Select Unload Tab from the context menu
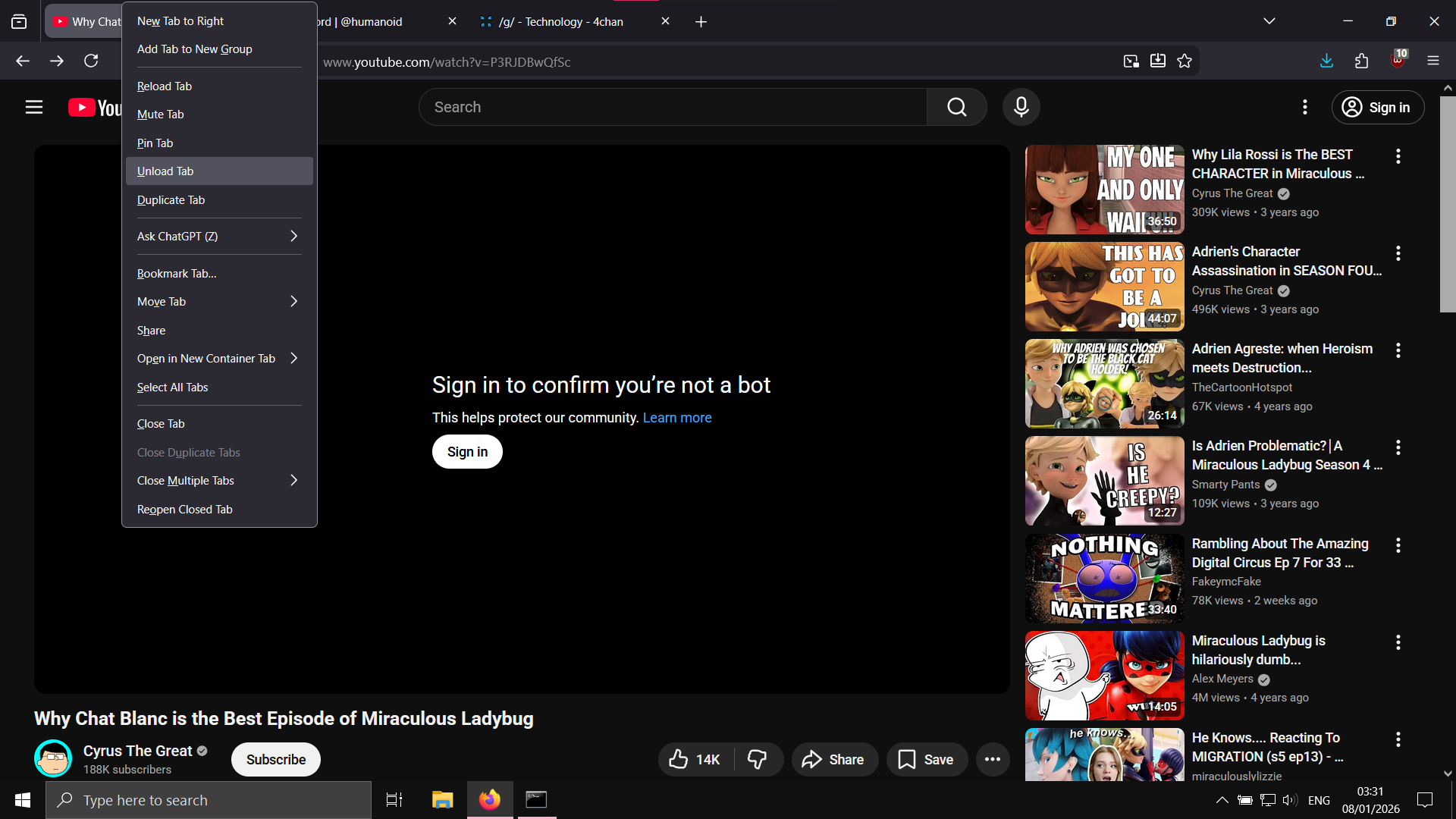 pyautogui.click(x=165, y=171)
